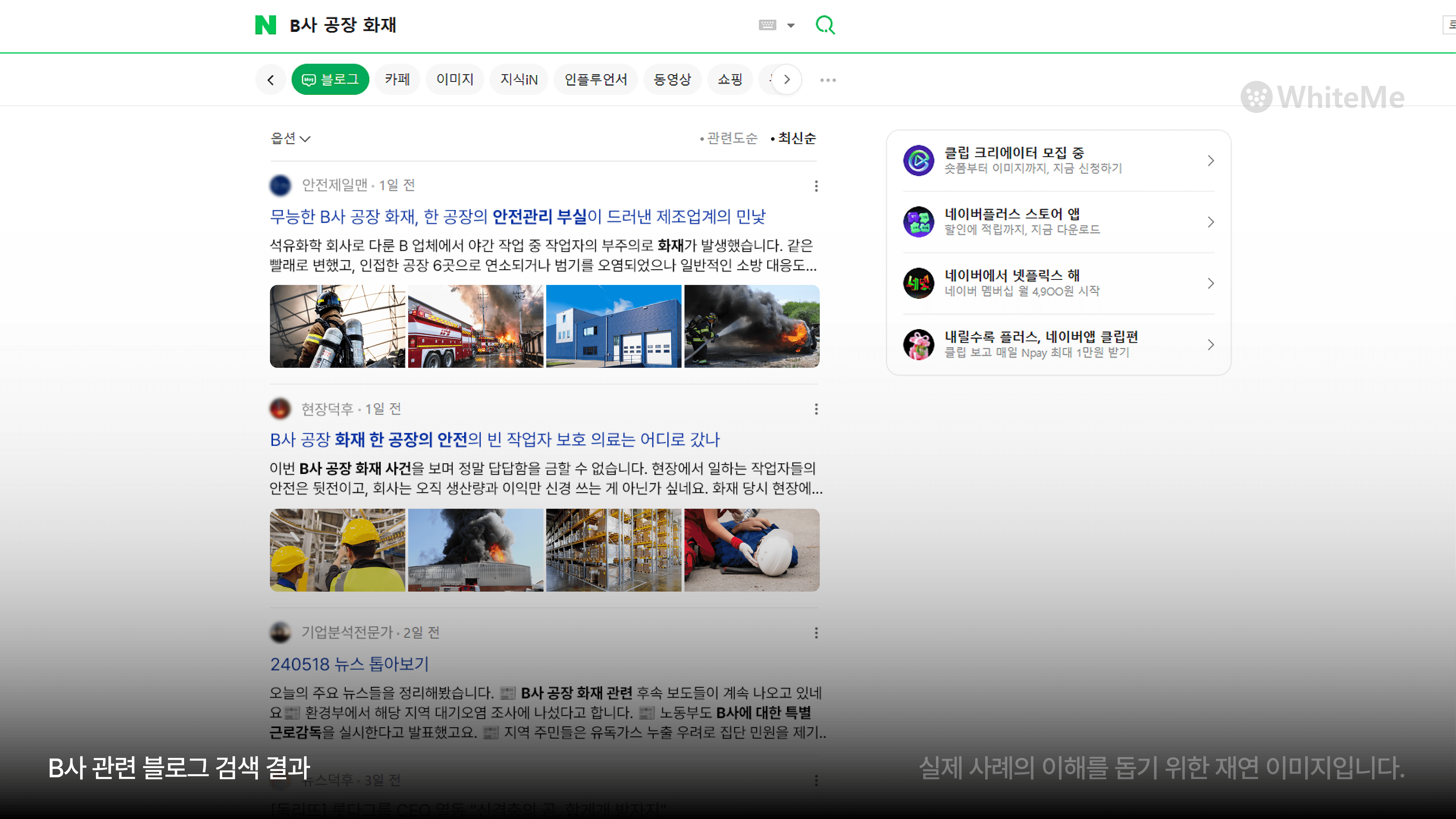Click the 현장덕후 blog profile avatar
This screenshot has height=819, width=1456.
click(280, 409)
